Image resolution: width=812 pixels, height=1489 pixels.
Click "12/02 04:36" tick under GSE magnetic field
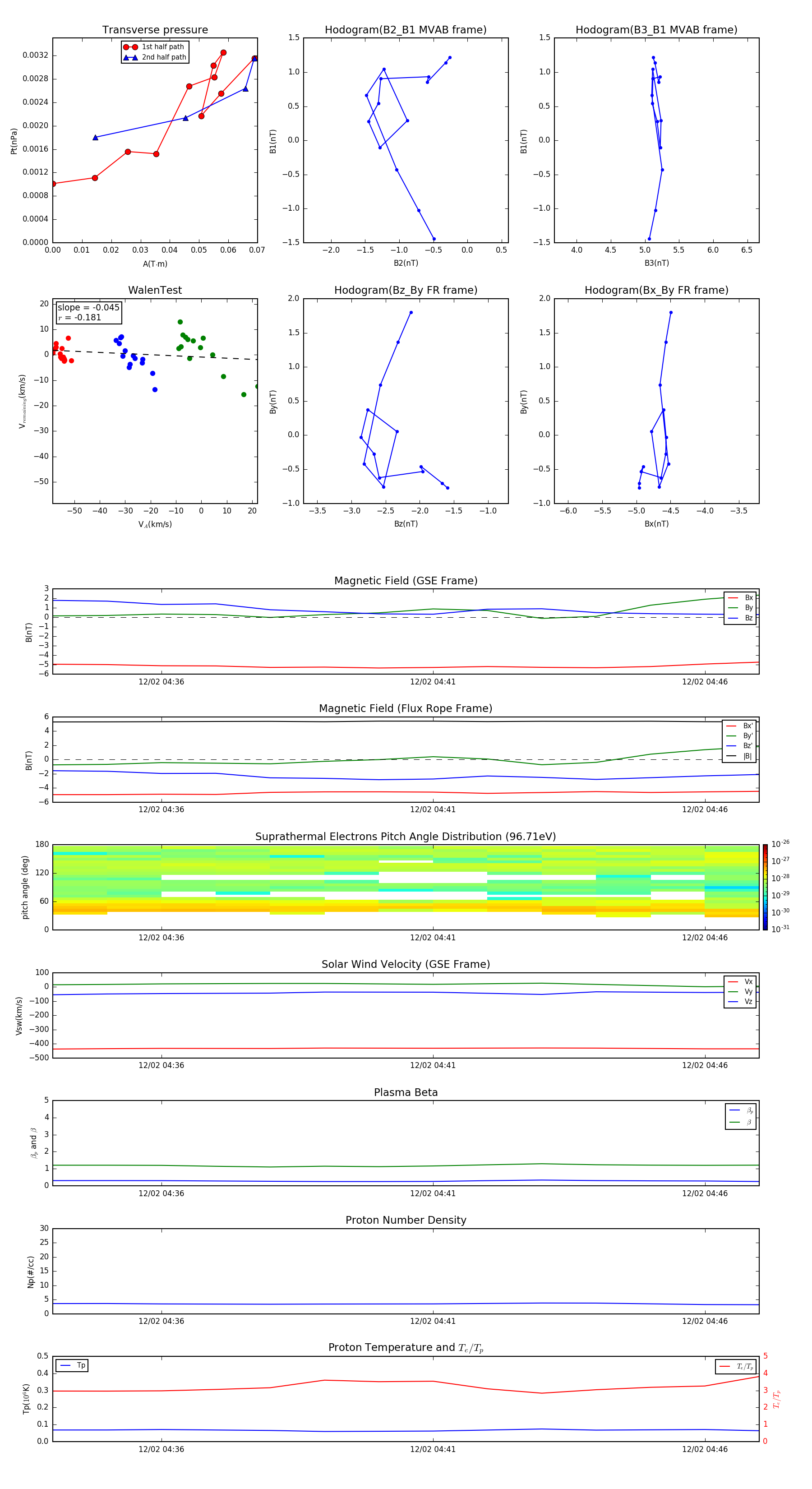[x=161, y=681]
